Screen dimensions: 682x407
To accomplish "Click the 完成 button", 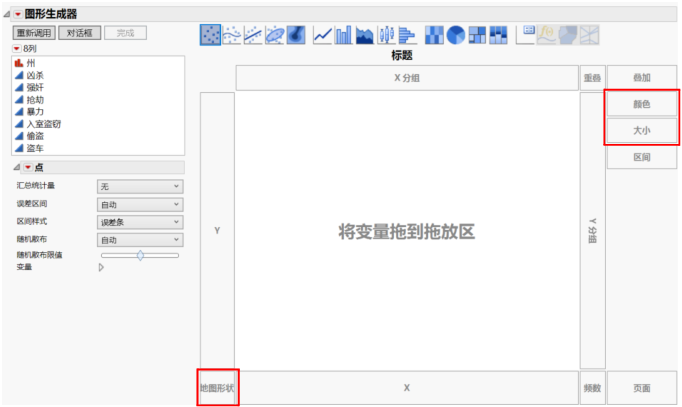I will [x=125, y=33].
